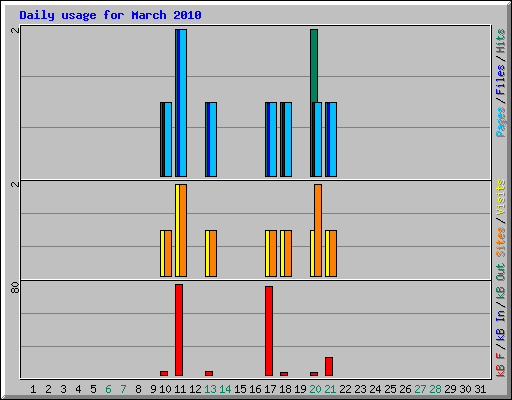
Task: Click the cyan pages bar for day 17
Action: pos(273,139)
